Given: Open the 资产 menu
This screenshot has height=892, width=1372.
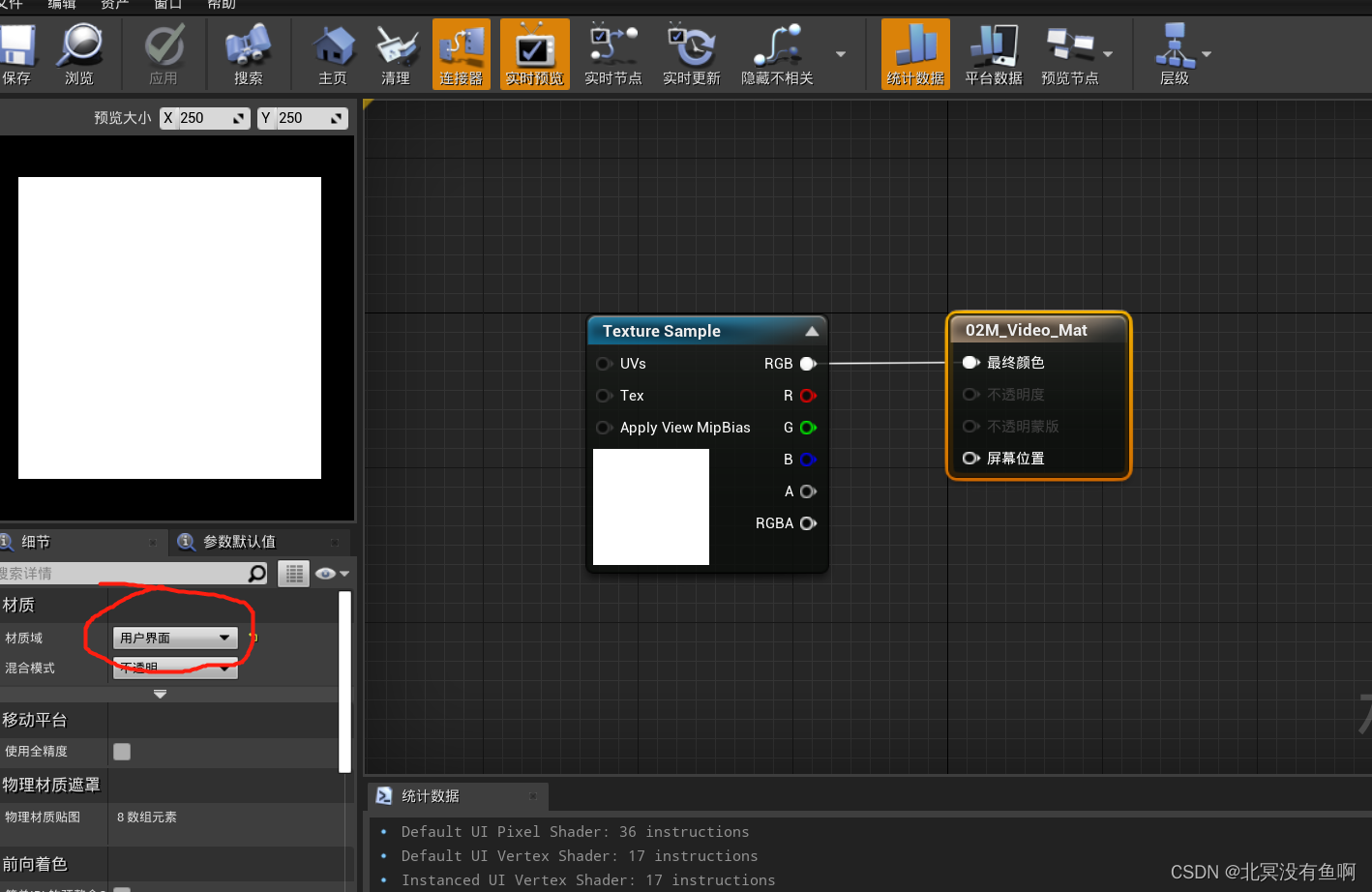Looking at the screenshot, I should (x=114, y=5).
